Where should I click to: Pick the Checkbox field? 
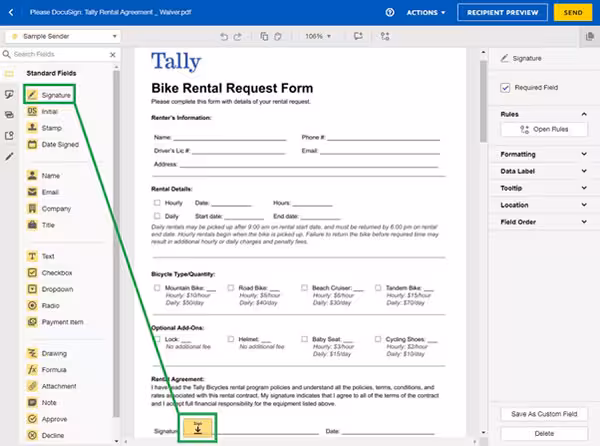pos(50,273)
